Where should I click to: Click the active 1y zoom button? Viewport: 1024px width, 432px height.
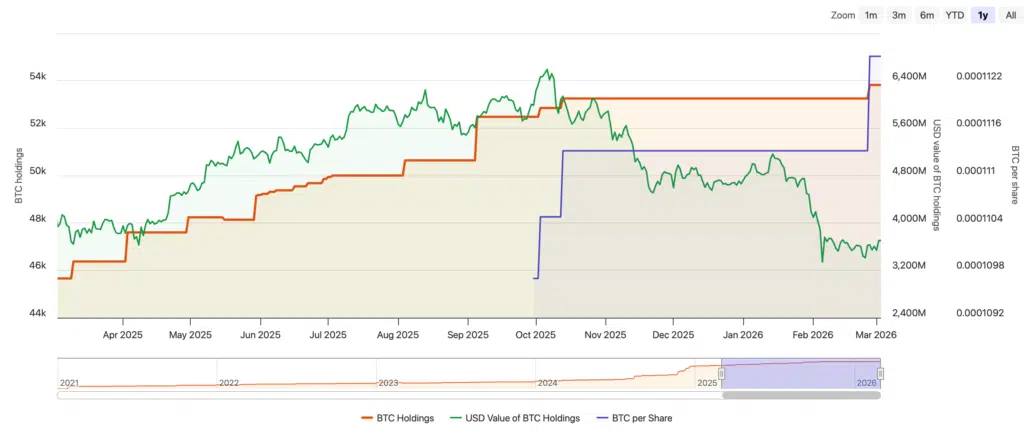983,15
